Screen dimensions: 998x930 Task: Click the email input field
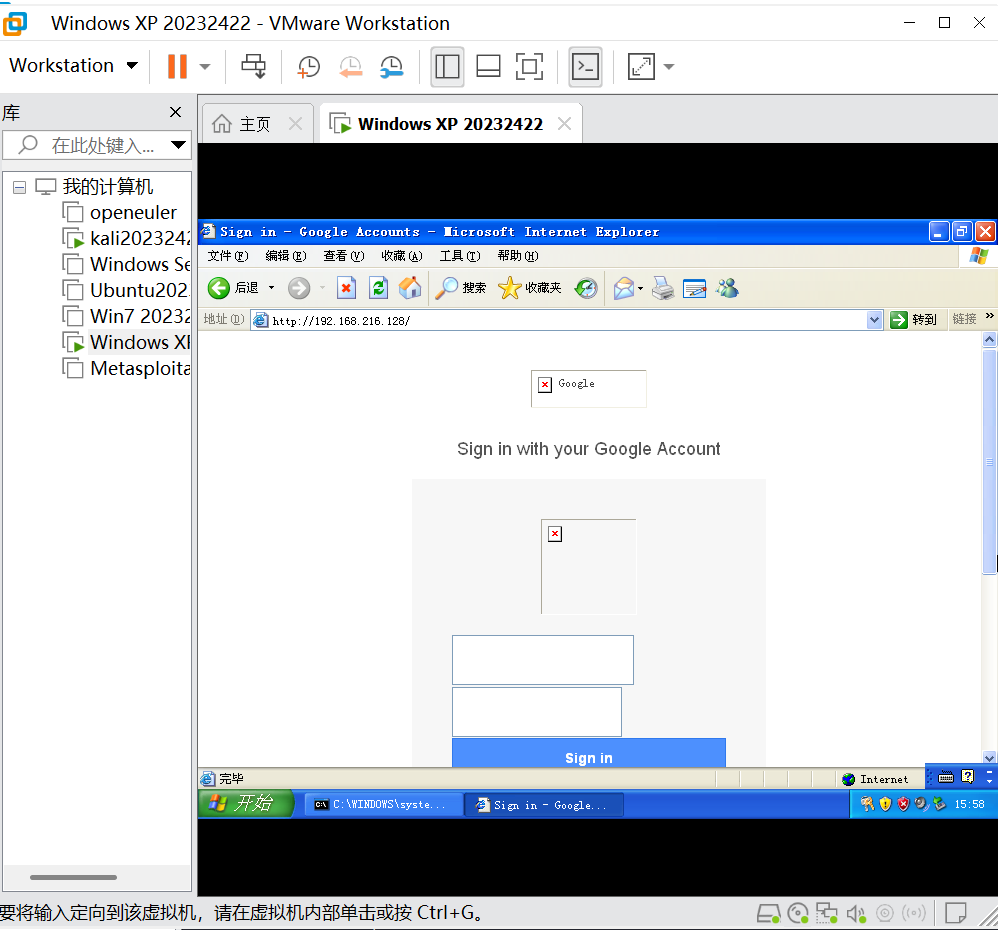[x=543, y=659]
